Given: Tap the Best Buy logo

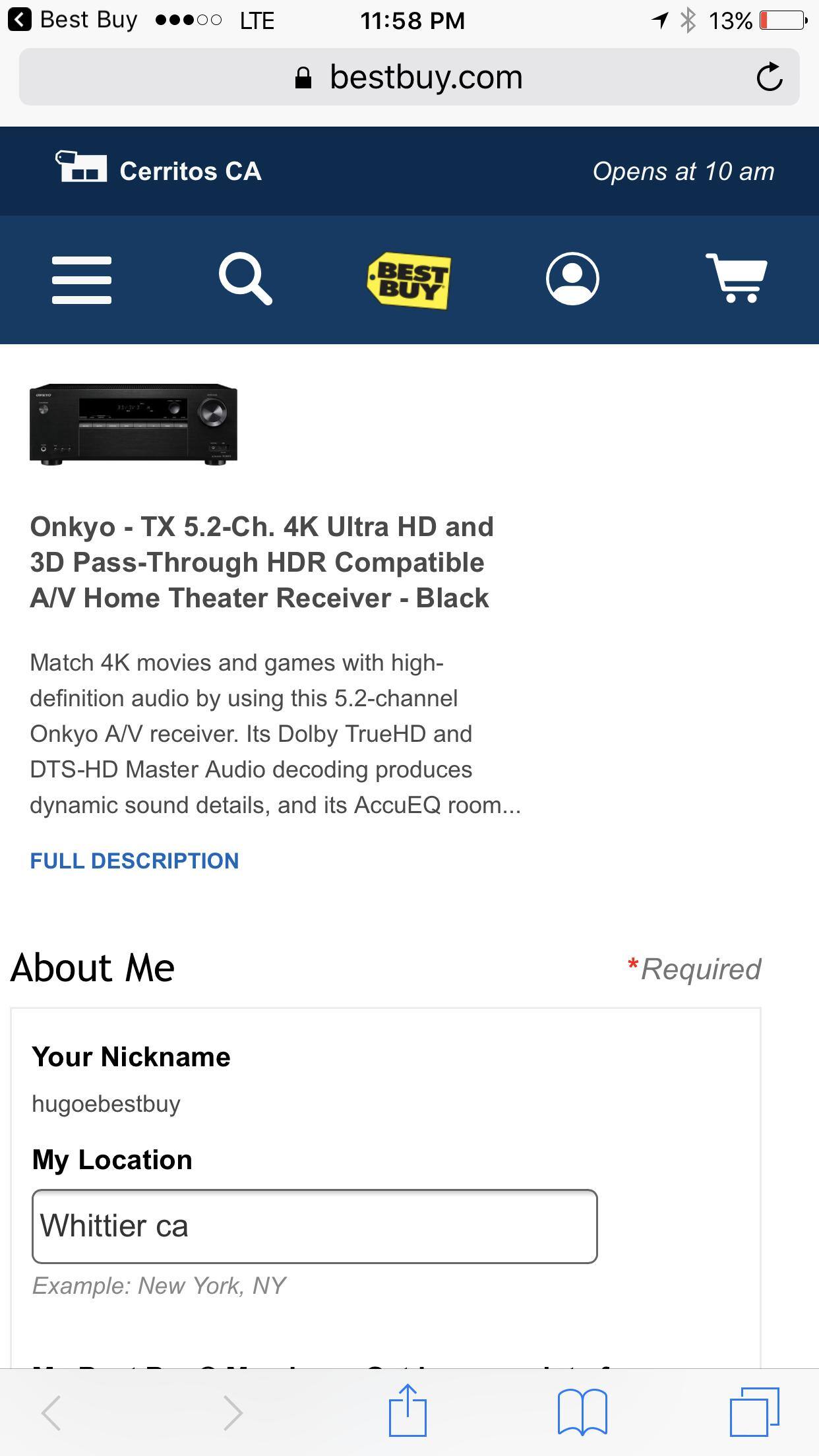Looking at the screenshot, I should click(409, 280).
